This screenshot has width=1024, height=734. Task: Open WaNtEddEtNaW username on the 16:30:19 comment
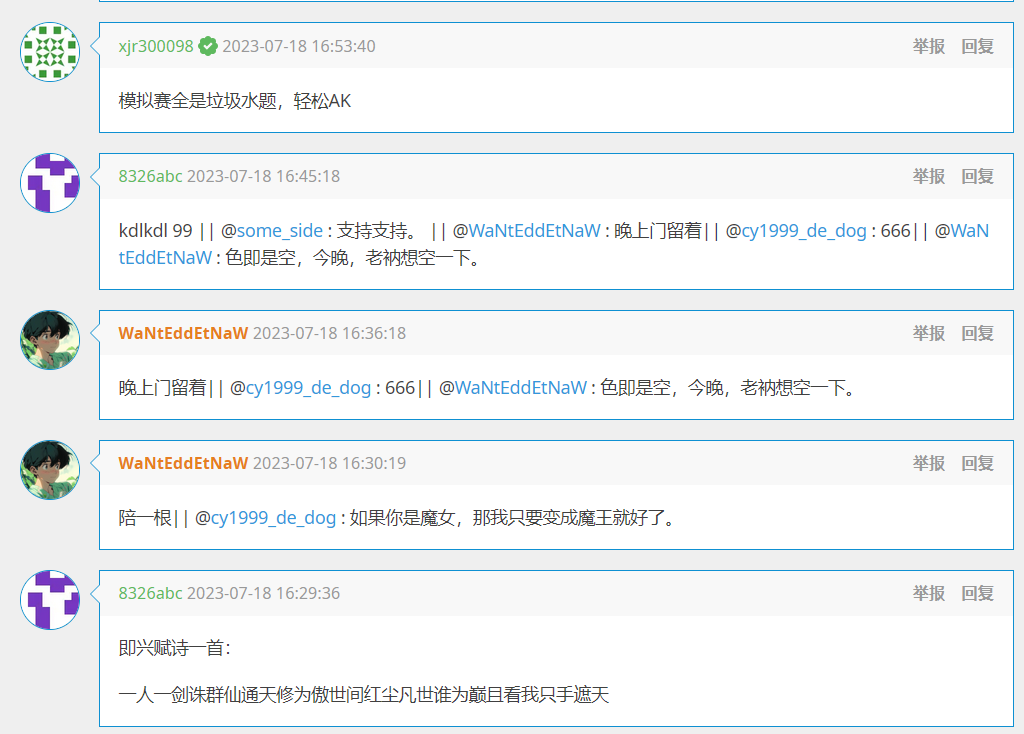point(183,463)
